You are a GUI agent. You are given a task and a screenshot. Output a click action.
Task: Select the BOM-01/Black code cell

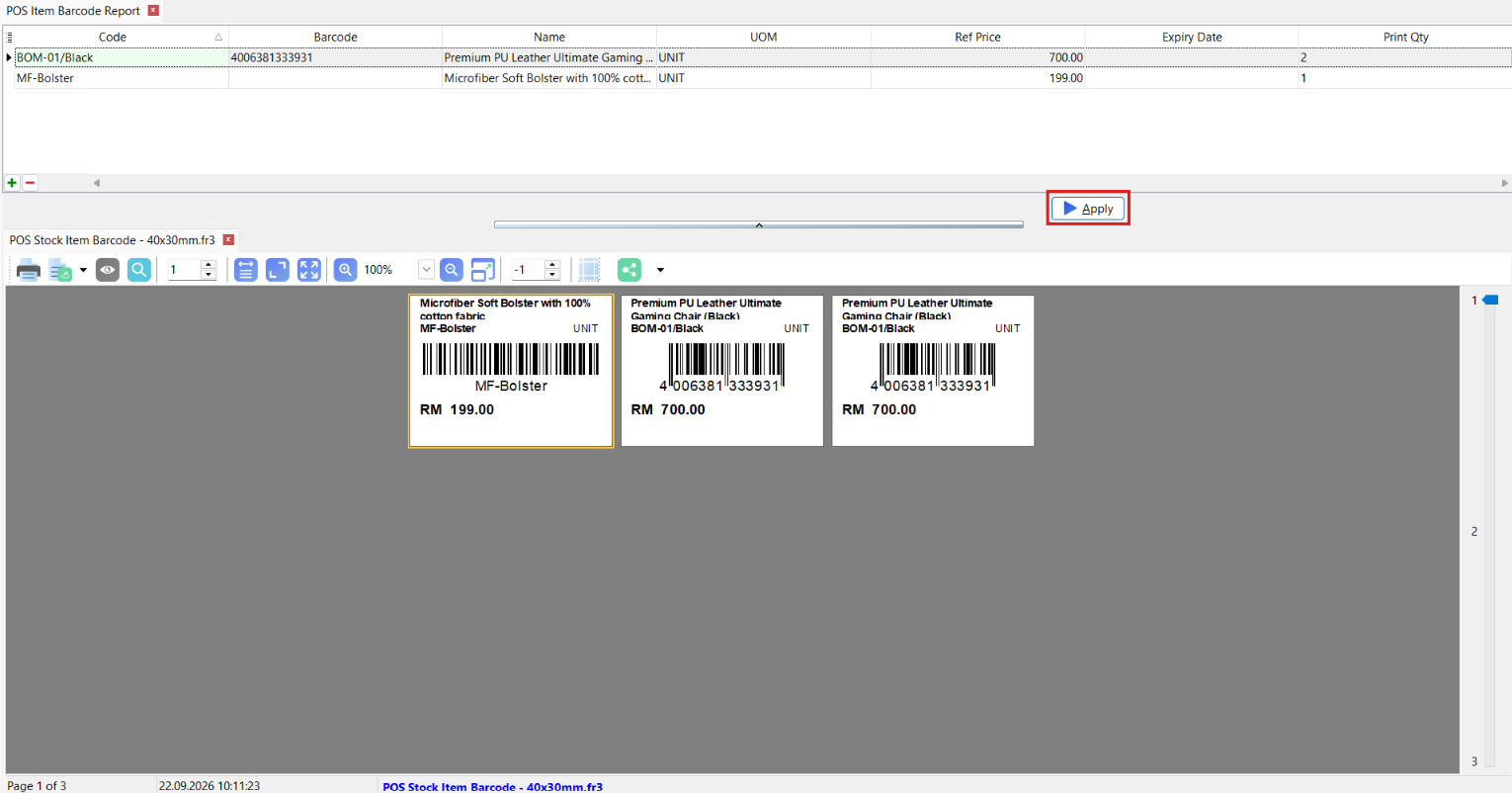click(122, 57)
